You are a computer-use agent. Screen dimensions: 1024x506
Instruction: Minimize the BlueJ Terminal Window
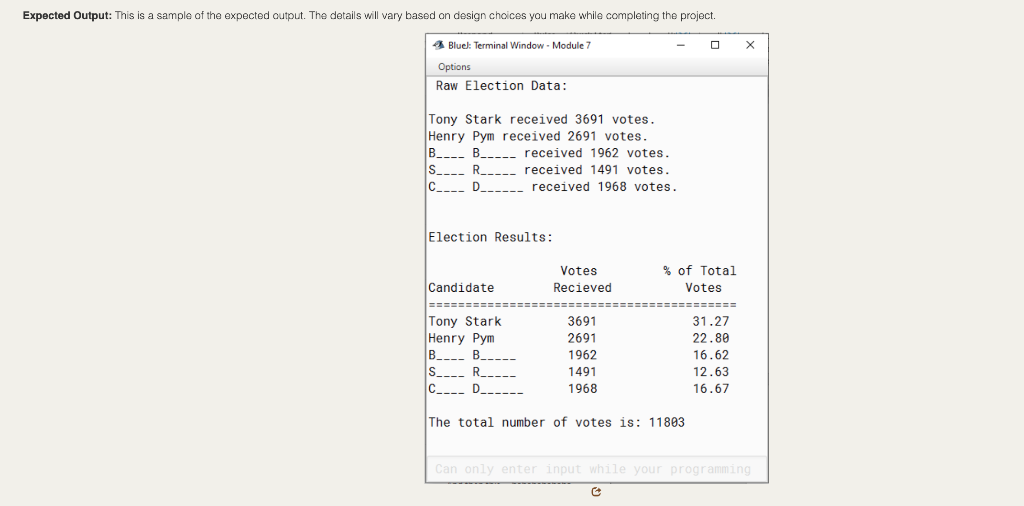(680, 45)
